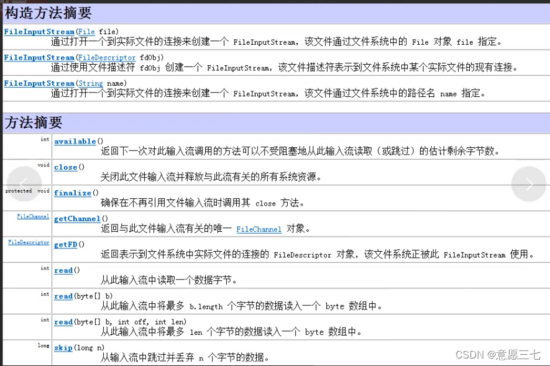Viewport: 550px width, 366px height.
Task: Select the 方法摘要 heading text
Action: (33, 122)
